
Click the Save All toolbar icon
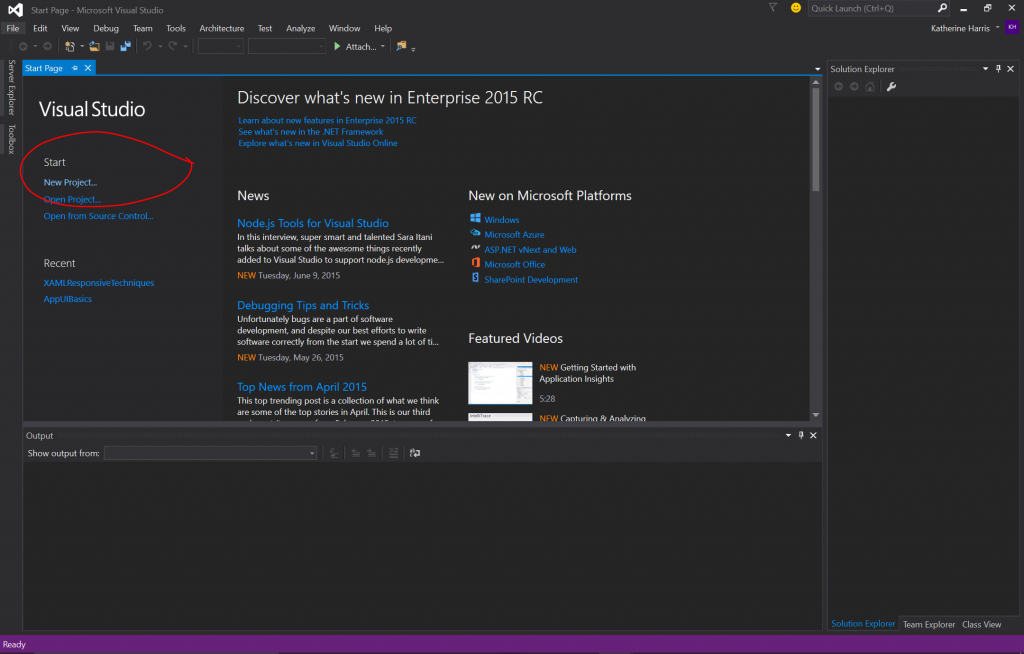click(125, 46)
